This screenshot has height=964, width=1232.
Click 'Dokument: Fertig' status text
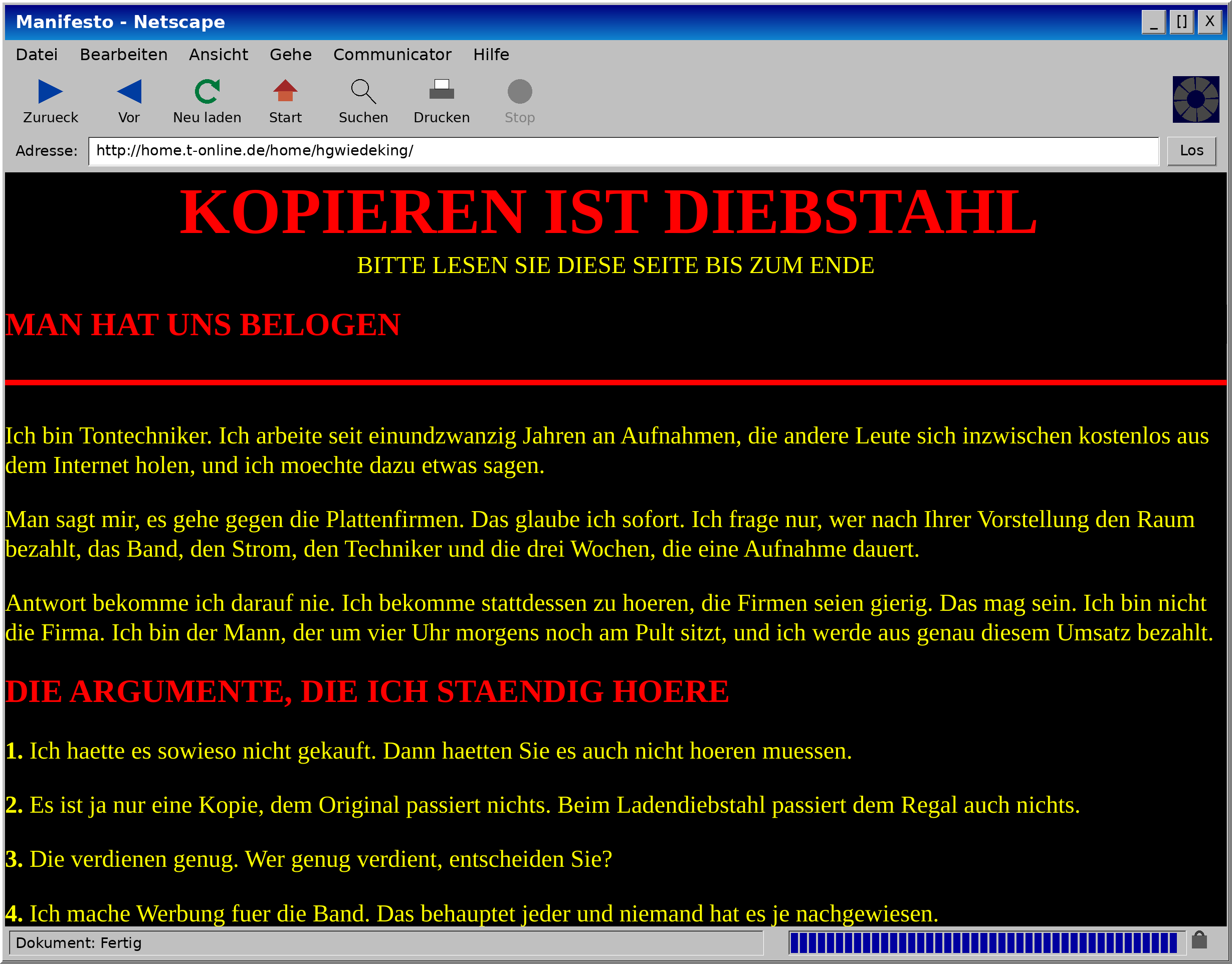pos(79,942)
